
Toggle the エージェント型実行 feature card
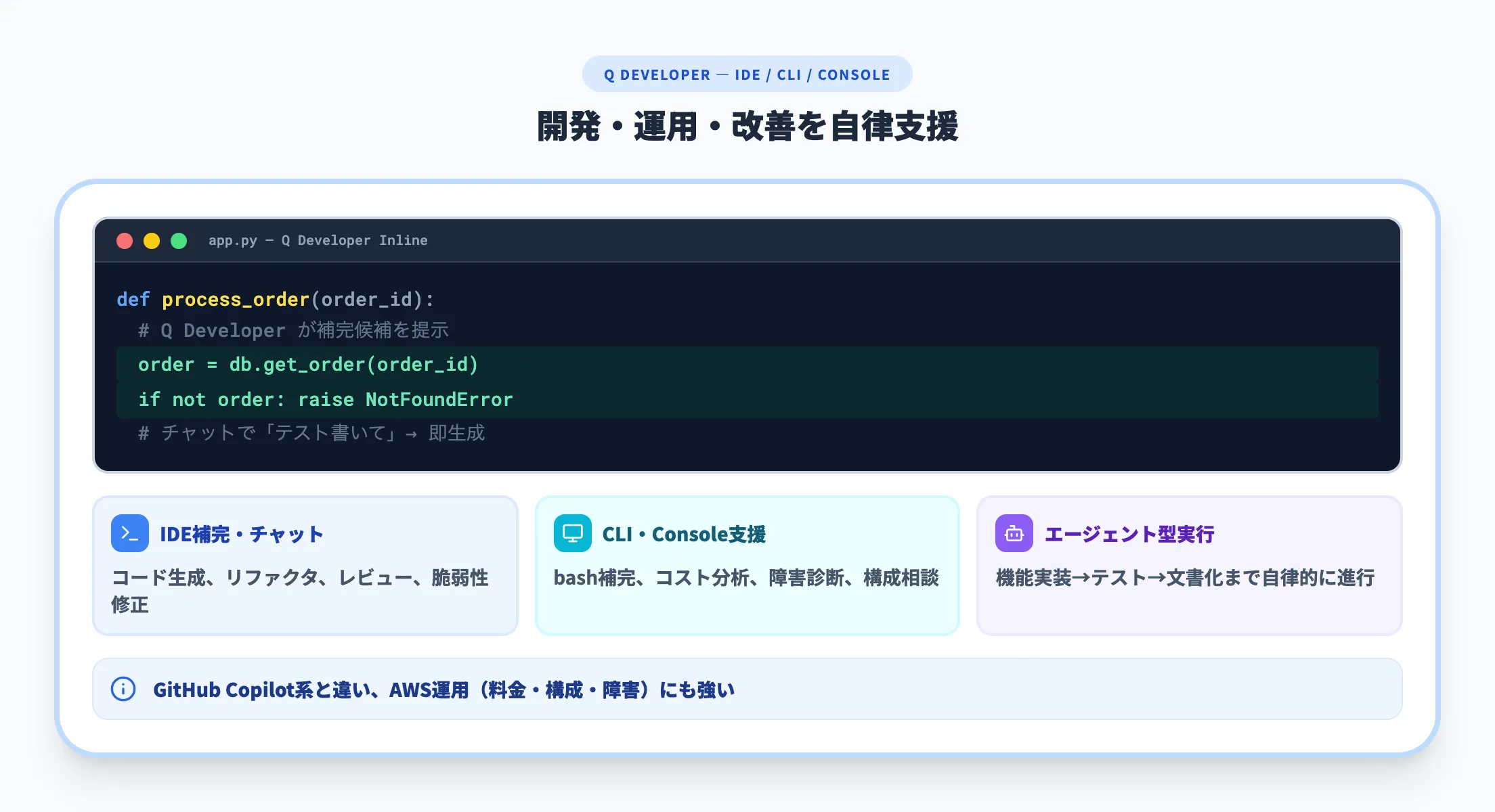pos(1188,566)
